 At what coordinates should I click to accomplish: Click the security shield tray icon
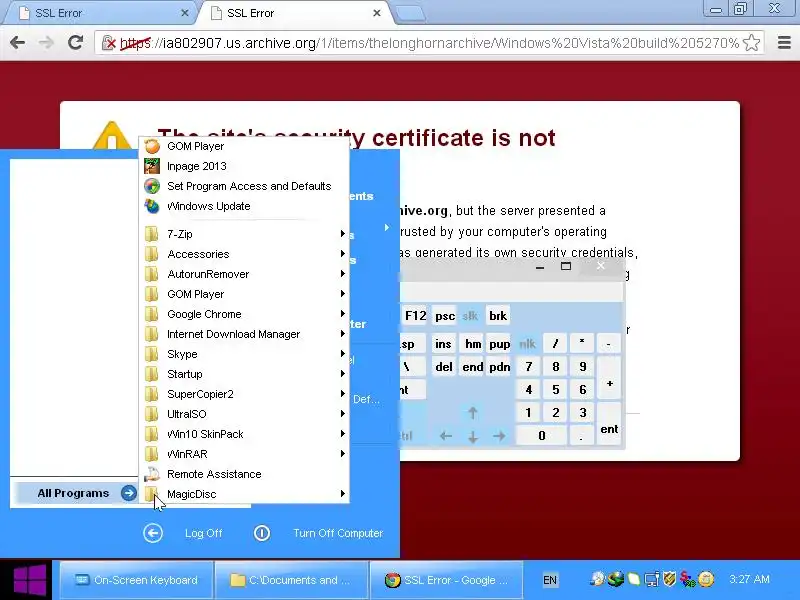click(x=669, y=579)
